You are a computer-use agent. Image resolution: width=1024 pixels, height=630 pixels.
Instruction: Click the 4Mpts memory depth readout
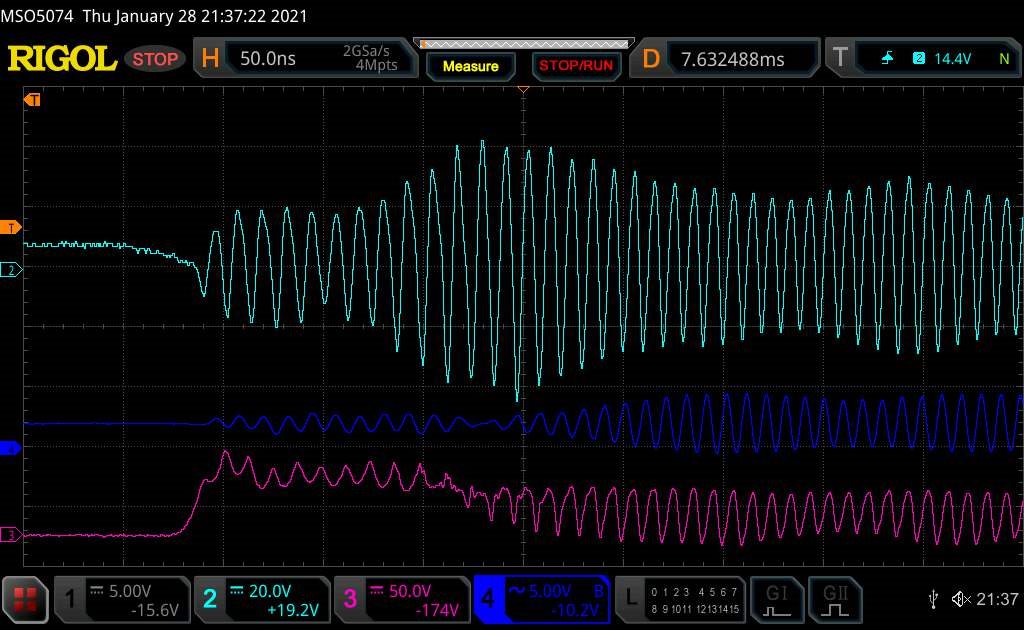[376, 65]
